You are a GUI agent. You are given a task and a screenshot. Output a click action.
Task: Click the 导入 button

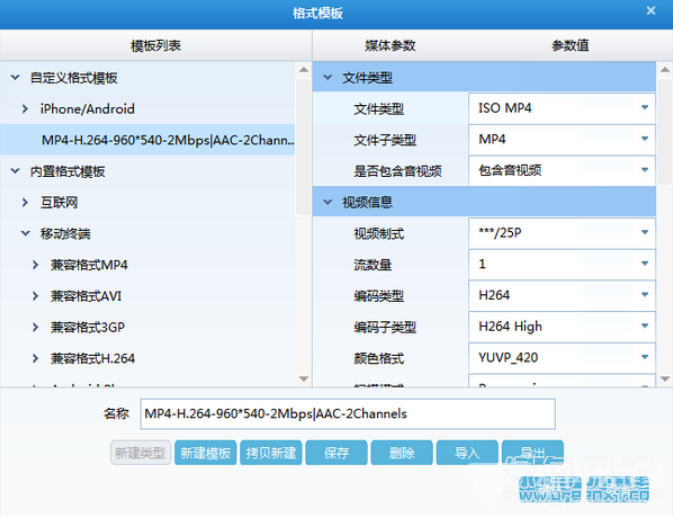coord(467,453)
